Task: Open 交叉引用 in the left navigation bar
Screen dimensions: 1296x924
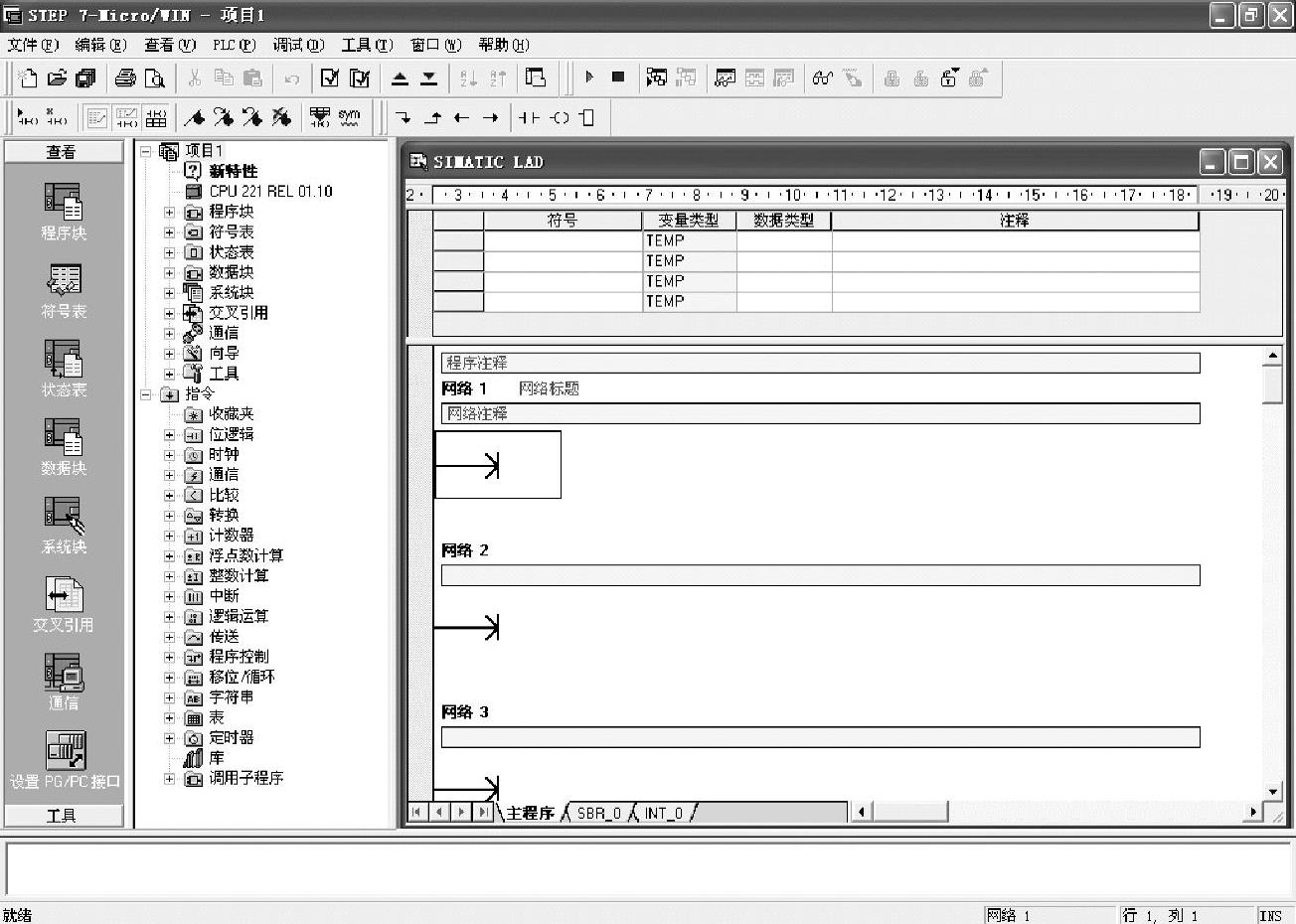Action: [64, 604]
